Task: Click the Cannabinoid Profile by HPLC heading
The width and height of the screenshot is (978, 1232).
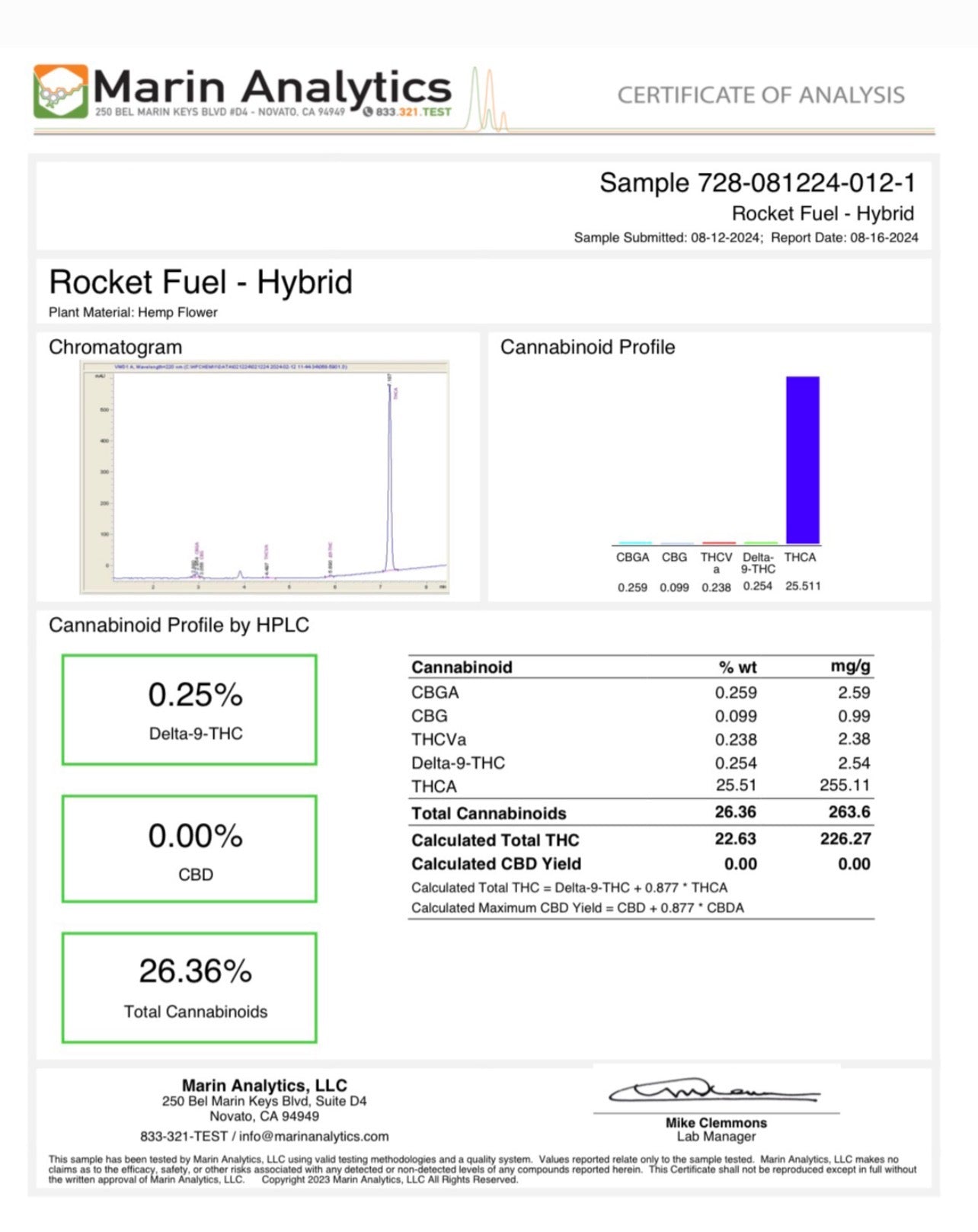Action: tap(179, 626)
